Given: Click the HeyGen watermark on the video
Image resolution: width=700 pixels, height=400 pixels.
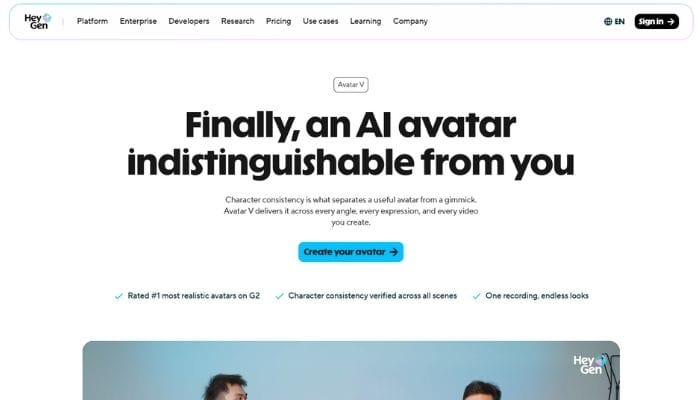Looking at the screenshot, I should [590, 364].
